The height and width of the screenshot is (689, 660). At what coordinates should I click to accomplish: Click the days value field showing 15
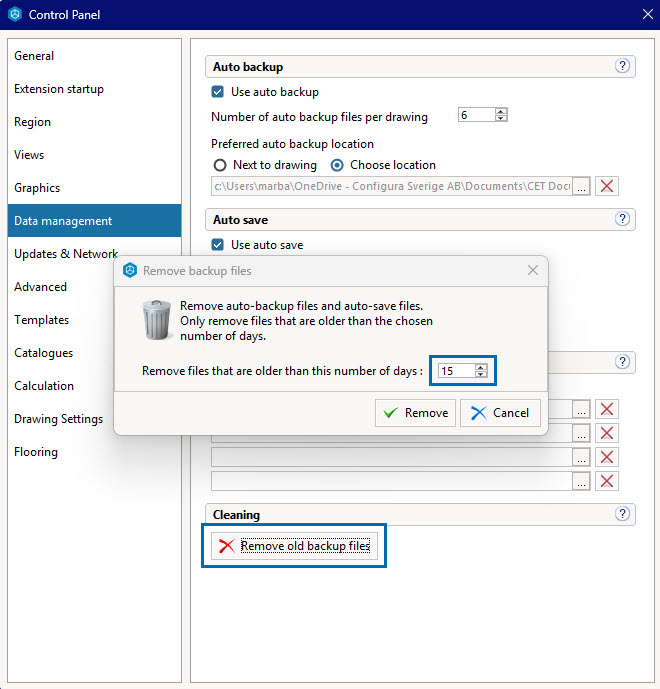tap(457, 370)
